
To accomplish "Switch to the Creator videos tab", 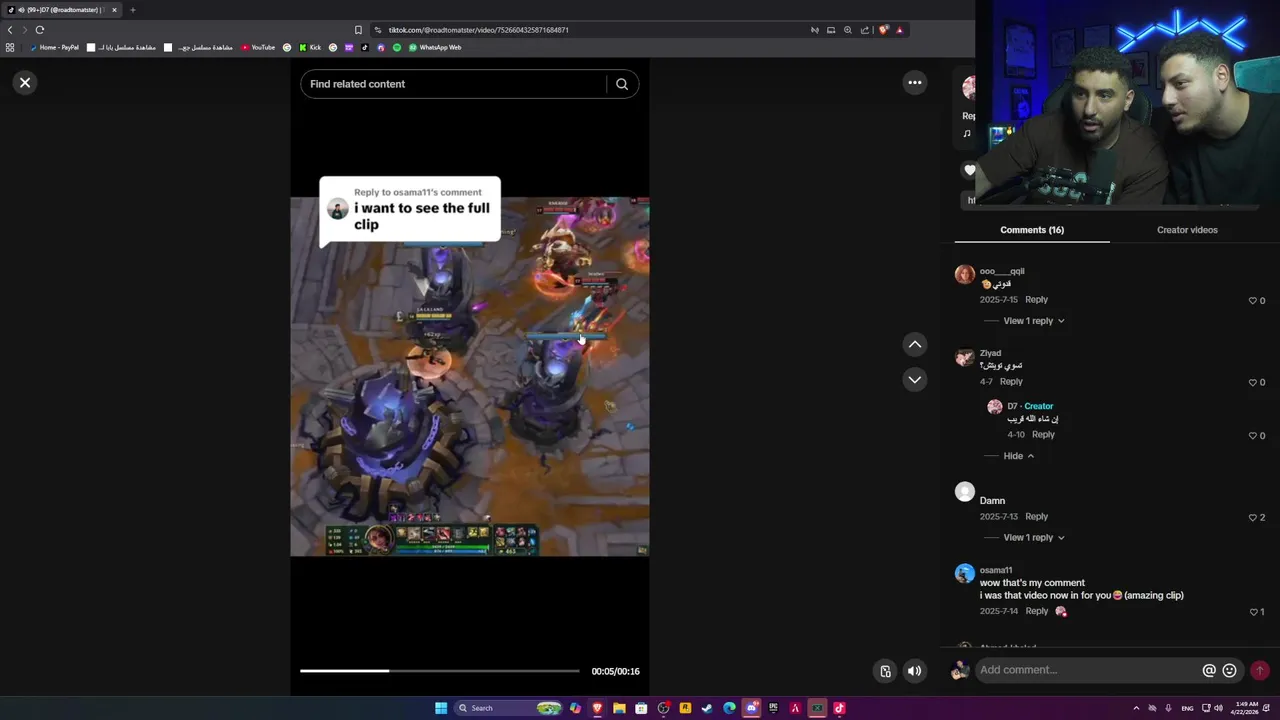I will [x=1187, y=230].
